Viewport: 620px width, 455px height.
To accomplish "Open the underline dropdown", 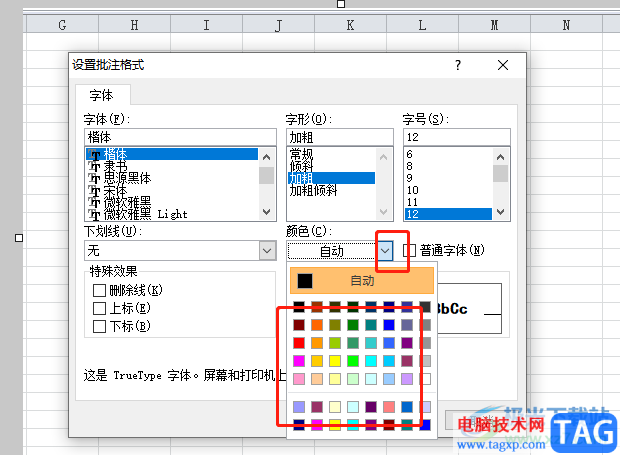I will tap(267, 251).
